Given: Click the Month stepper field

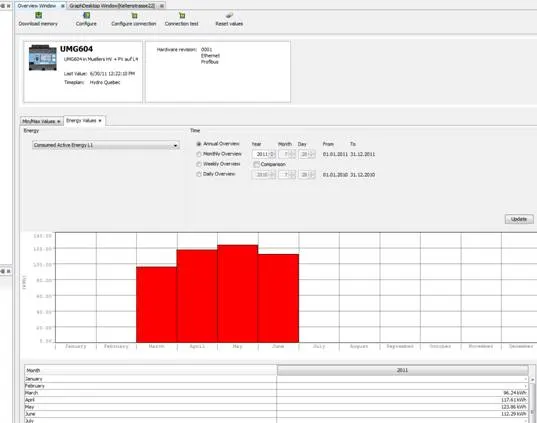Looking at the screenshot, I should (x=287, y=154).
